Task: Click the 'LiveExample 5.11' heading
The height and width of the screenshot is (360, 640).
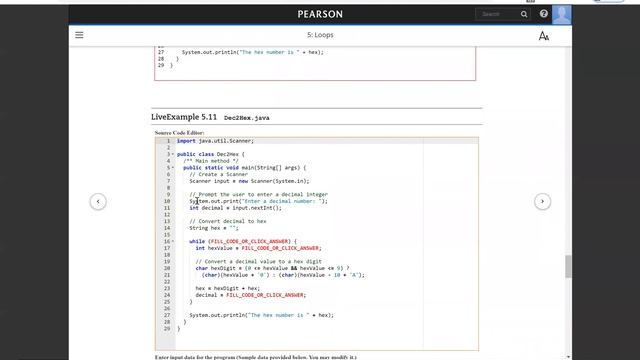Action: click(184, 117)
